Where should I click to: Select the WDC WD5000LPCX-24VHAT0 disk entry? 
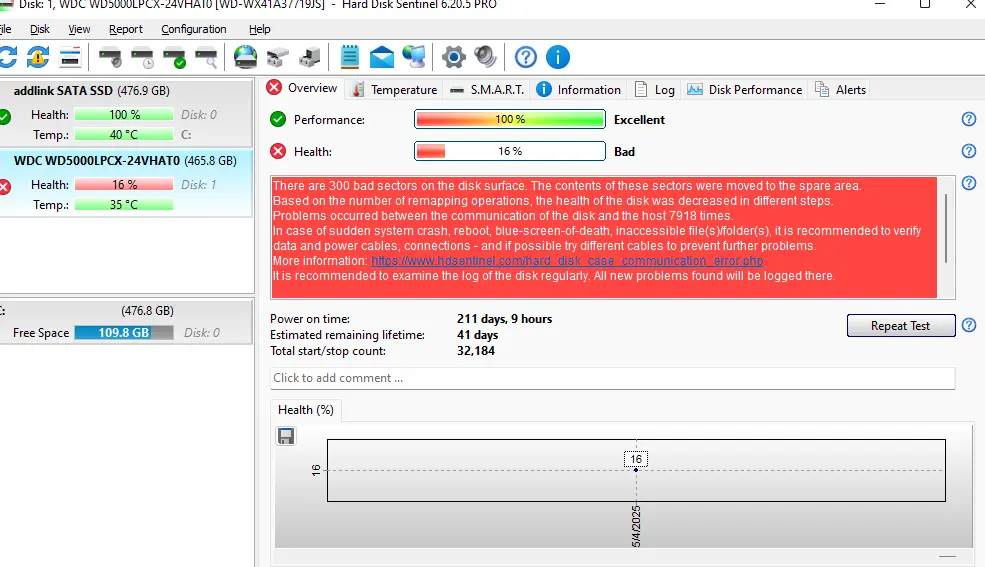[126, 184]
